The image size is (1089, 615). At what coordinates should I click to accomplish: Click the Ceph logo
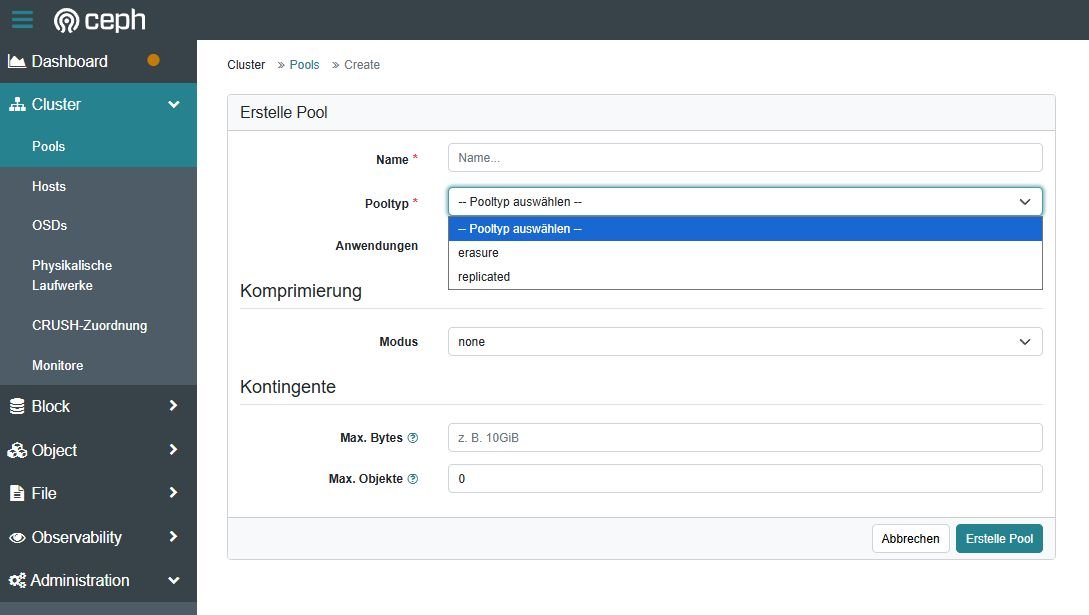(x=98, y=20)
